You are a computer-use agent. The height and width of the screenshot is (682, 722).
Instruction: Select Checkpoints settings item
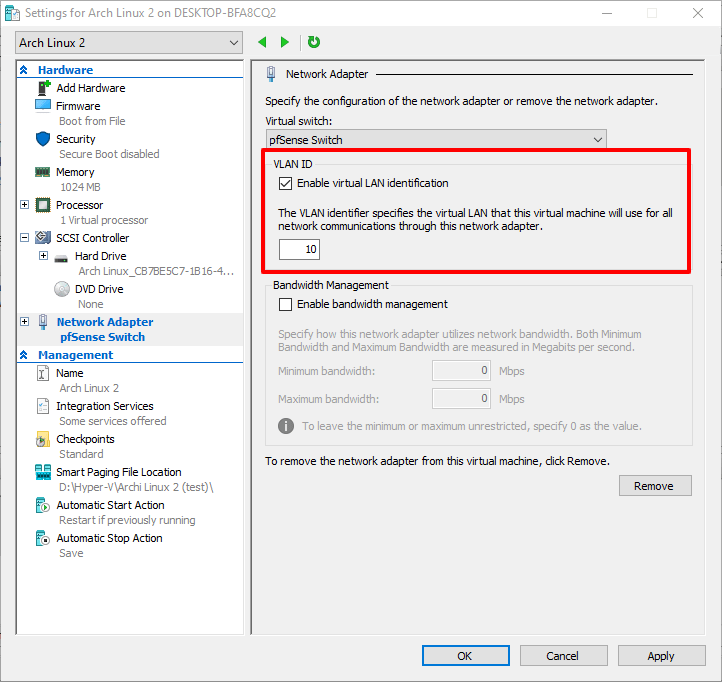point(85,439)
